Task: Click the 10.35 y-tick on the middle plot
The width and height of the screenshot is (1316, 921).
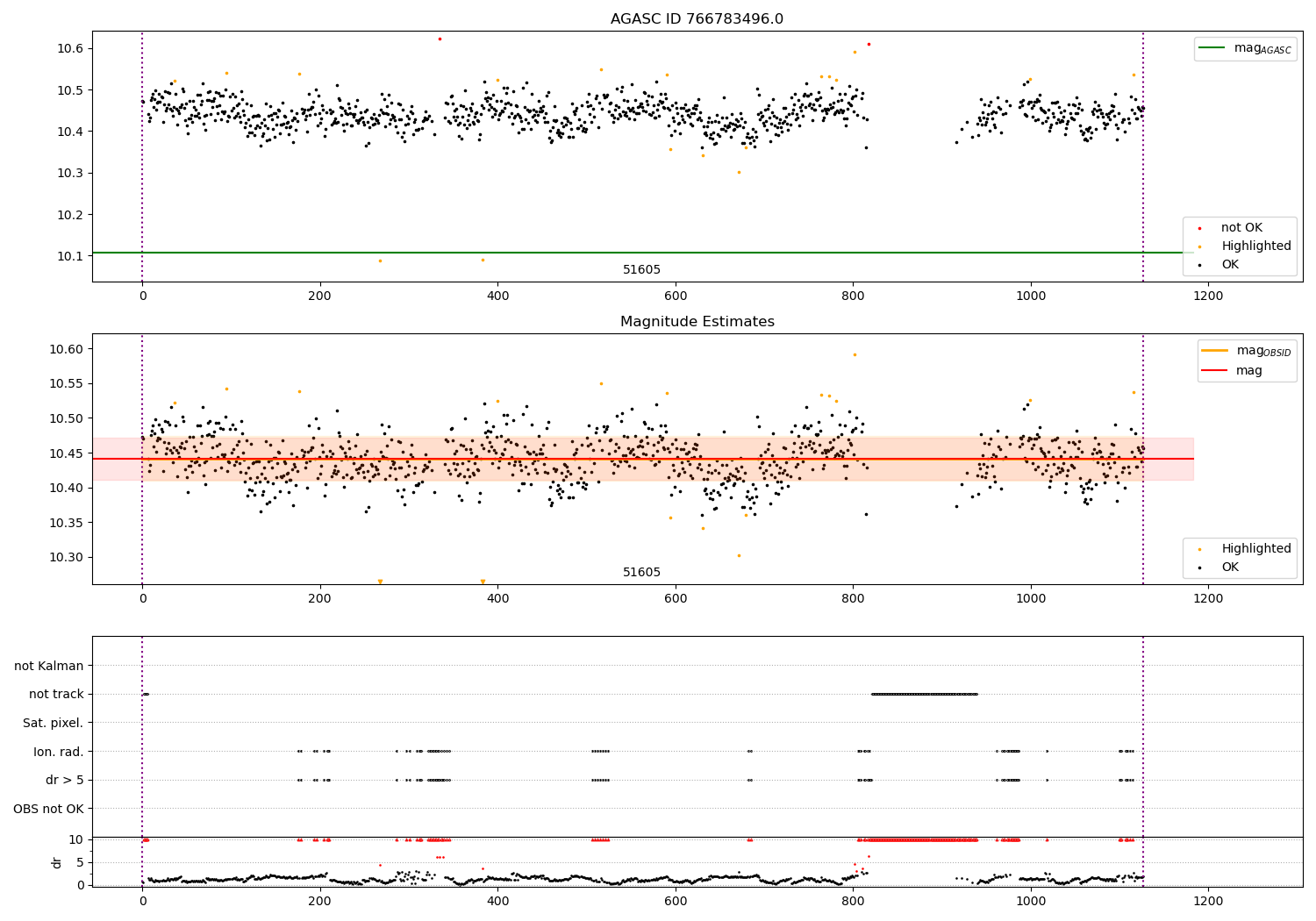Action: pyautogui.click(x=66, y=524)
